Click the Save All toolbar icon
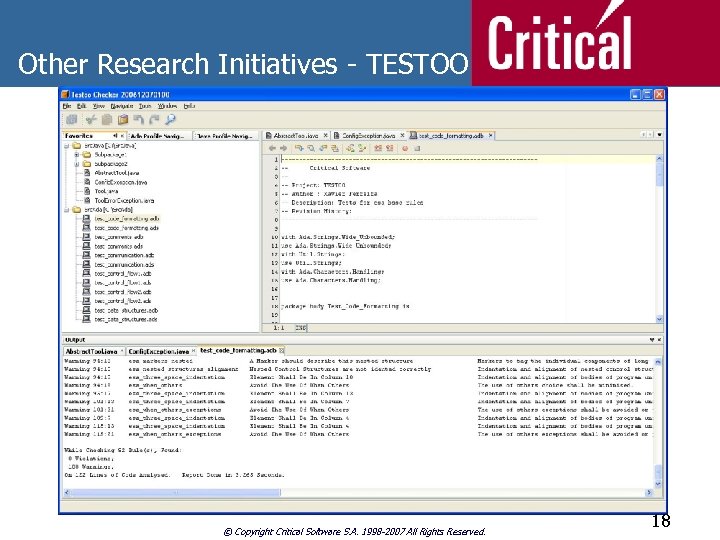 [x=72, y=120]
